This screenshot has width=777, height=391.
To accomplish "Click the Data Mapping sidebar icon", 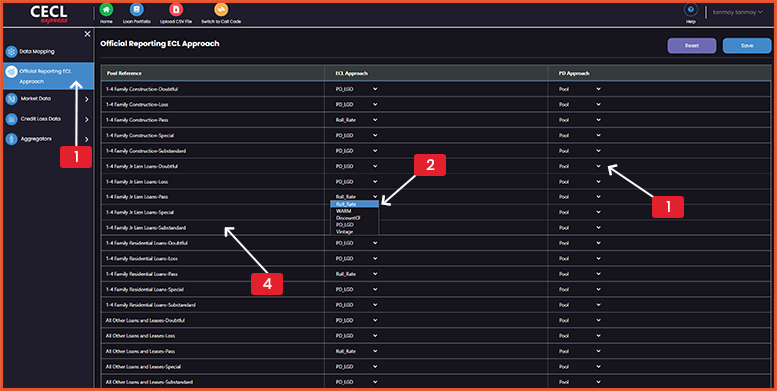I will point(11,52).
